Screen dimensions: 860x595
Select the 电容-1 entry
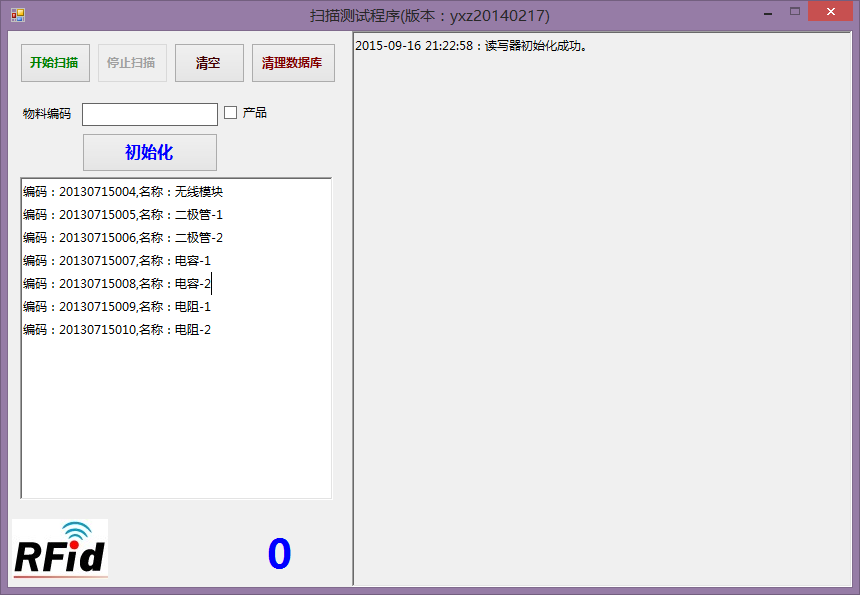coord(115,260)
